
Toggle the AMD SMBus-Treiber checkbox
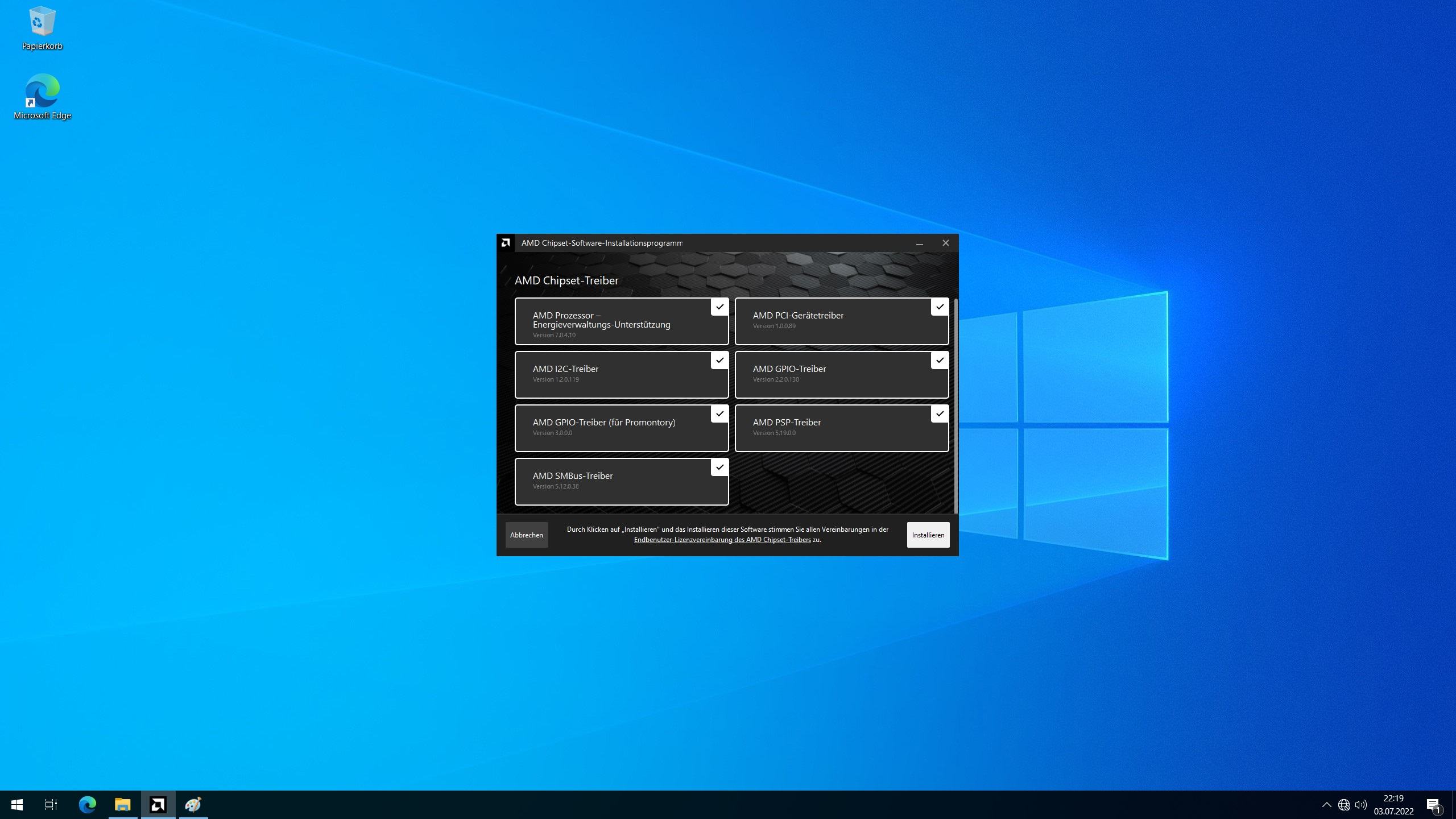(719, 467)
